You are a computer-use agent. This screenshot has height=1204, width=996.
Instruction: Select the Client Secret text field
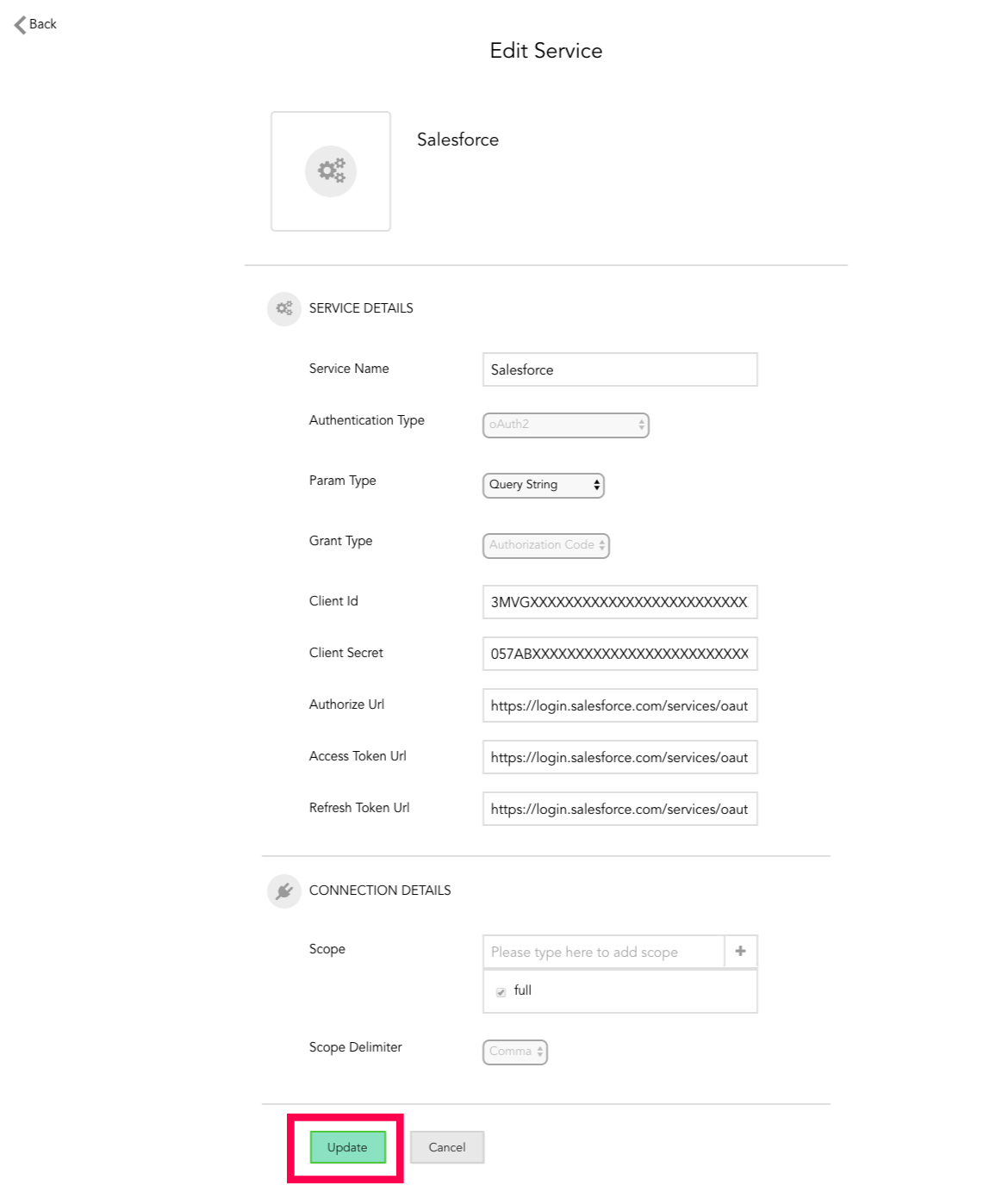(x=619, y=654)
